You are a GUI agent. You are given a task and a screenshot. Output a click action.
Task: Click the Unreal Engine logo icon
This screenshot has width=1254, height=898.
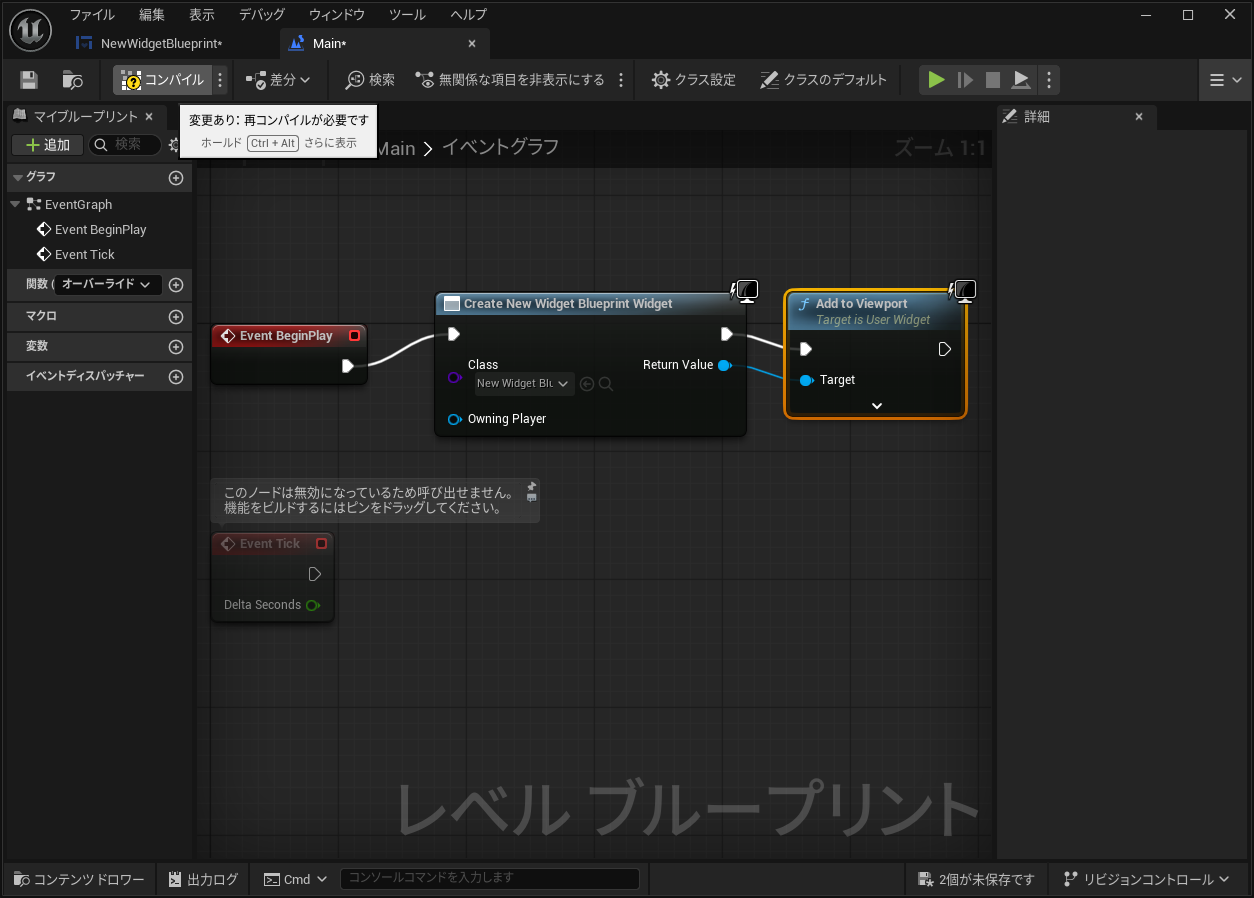pos(30,29)
